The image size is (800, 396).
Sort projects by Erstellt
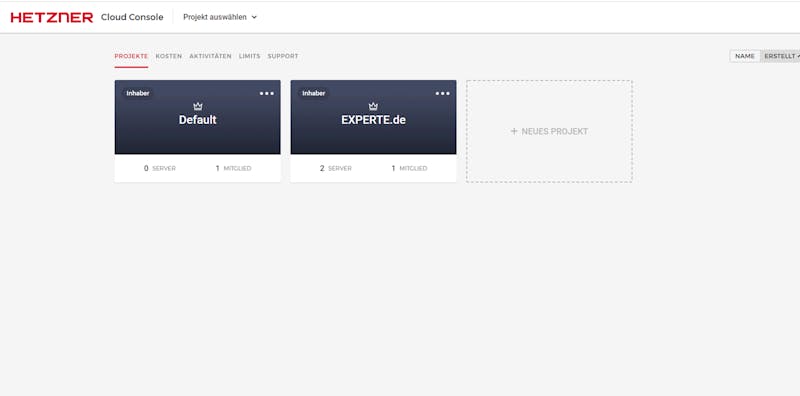coord(781,56)
